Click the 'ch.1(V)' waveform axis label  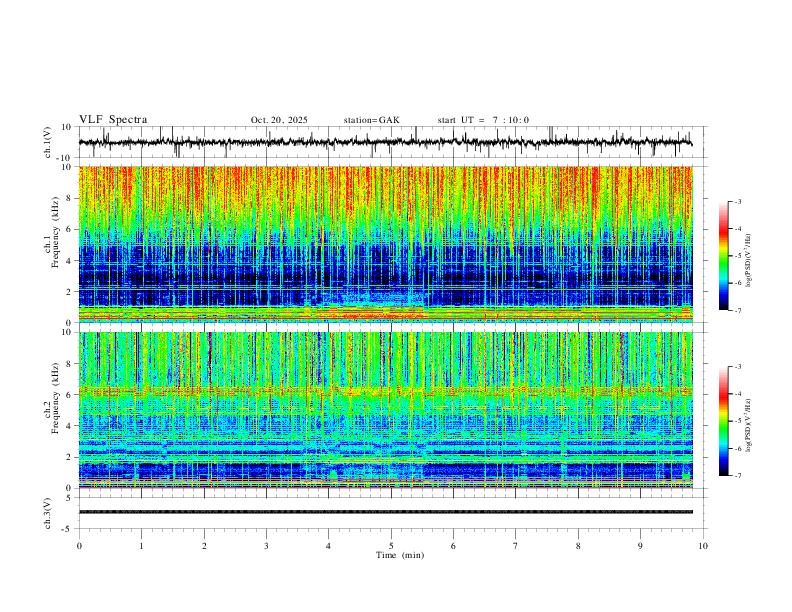48,142
